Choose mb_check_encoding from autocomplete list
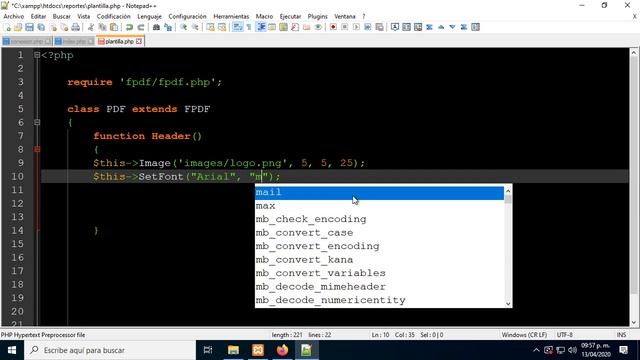 pos(380,220)
